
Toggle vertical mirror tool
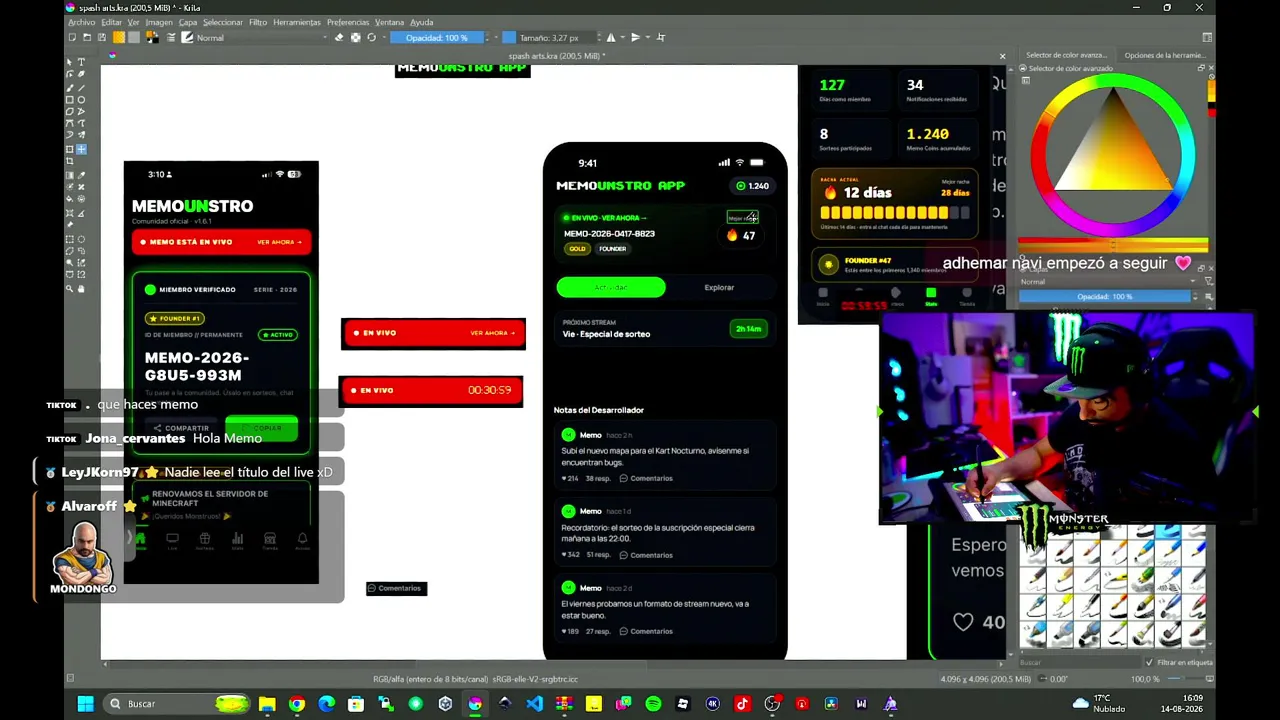coord(635,38)
